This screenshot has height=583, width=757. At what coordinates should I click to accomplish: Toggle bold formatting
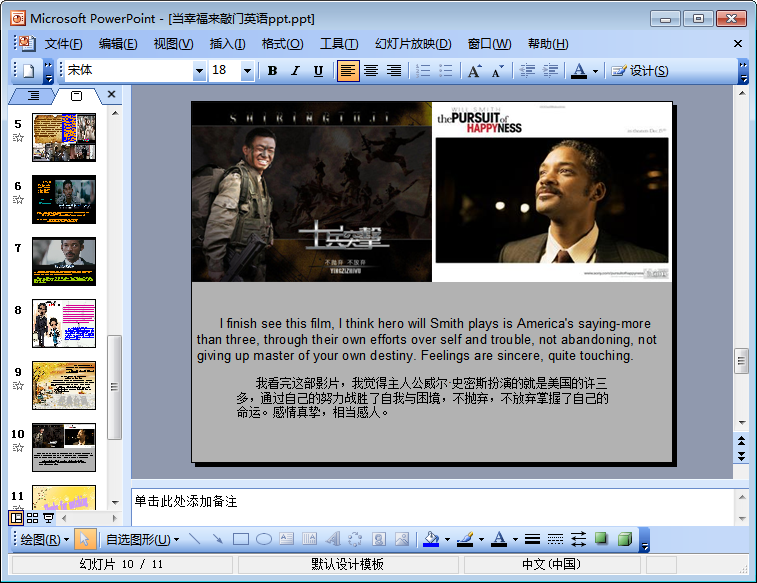pyautogui.click(x=272, y=71)
